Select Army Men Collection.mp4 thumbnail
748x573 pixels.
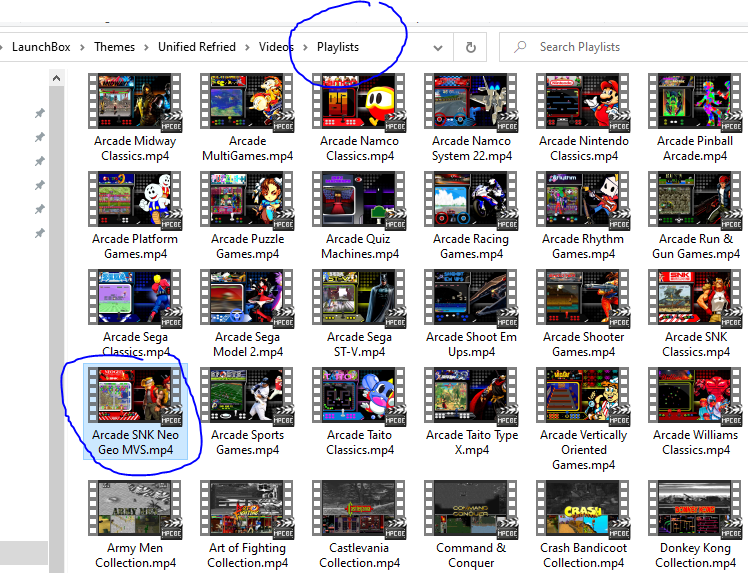pos(135,508)
